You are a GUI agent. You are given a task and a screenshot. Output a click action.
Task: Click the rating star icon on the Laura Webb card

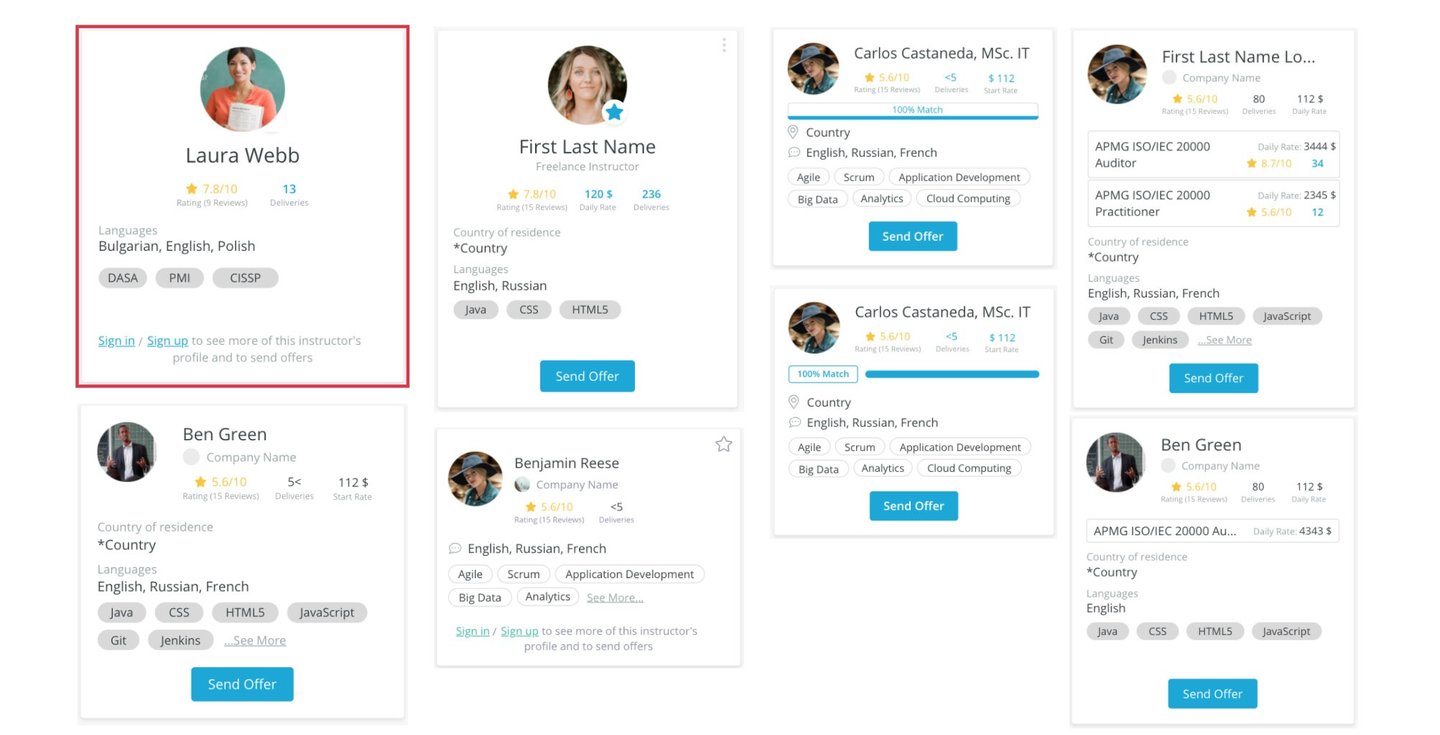(x=191, y=189)
